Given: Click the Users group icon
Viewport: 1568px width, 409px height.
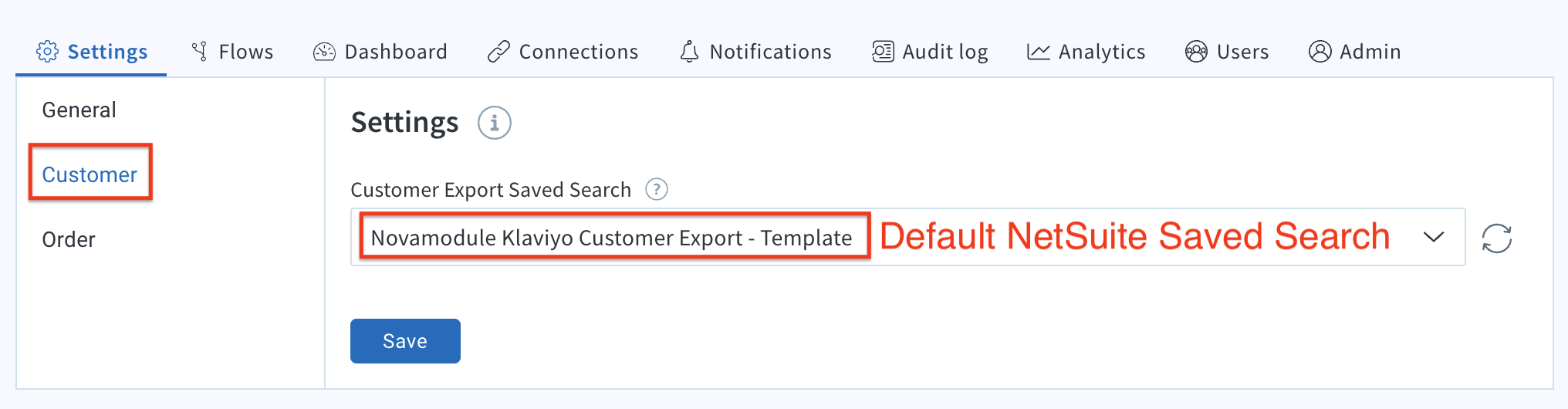Looking at the screenshot, I should [x=1196, y=52].
